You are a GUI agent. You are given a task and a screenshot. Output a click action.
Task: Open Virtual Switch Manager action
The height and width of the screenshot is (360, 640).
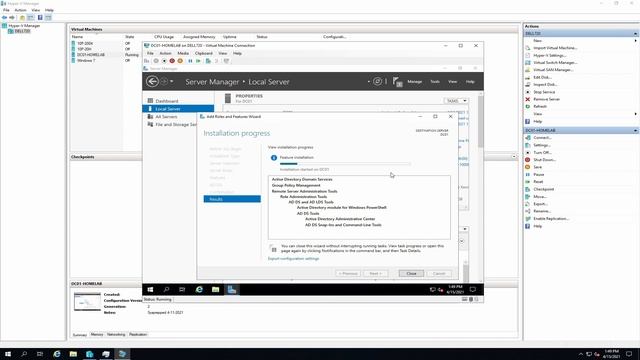tap(555, 62)
